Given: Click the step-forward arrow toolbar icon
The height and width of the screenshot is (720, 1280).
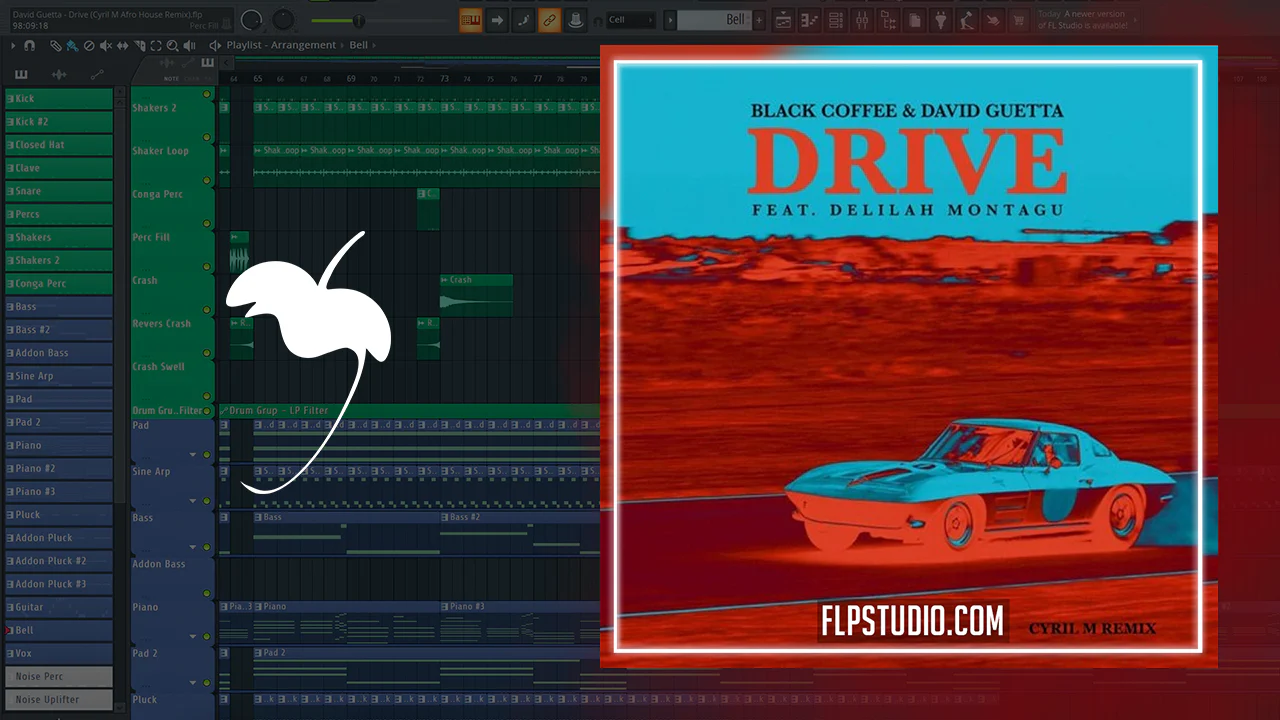Looking at the screenshot, I should coord(497,19).
